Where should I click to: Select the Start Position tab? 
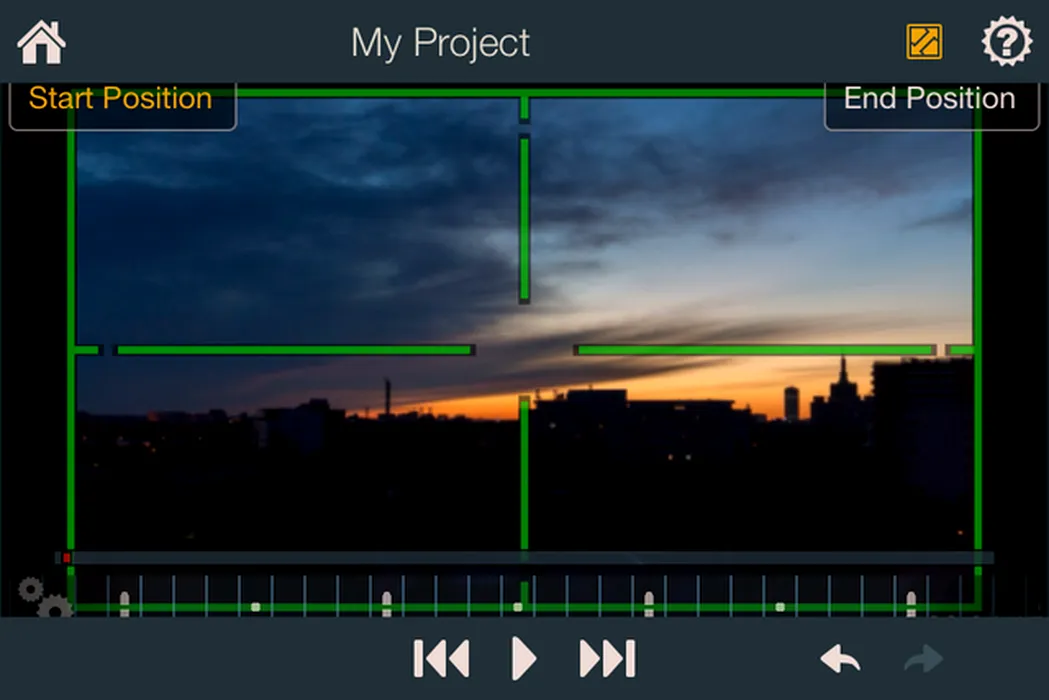pos(122,105)
